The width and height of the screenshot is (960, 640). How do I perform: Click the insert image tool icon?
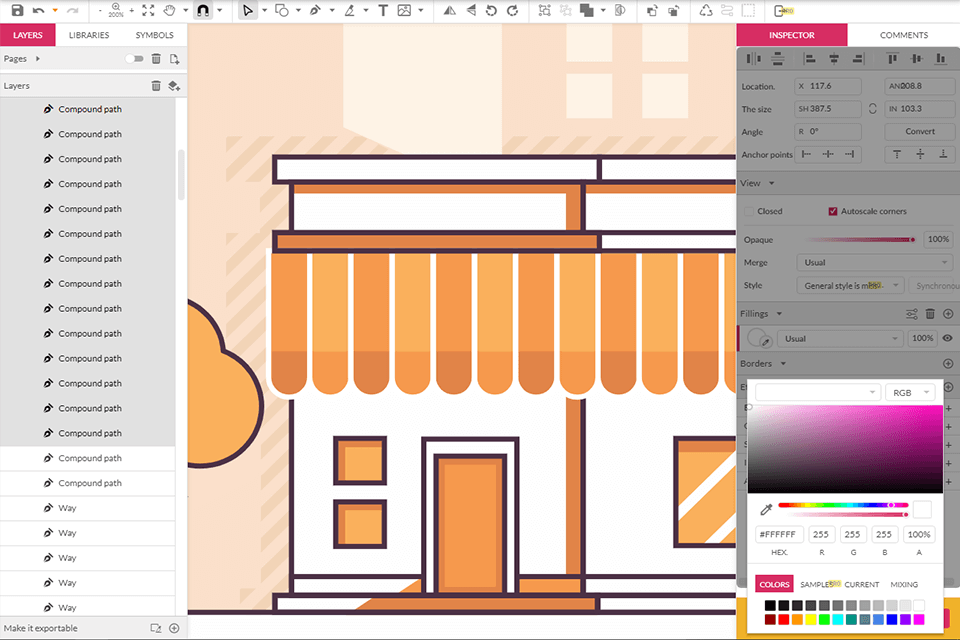404,11
